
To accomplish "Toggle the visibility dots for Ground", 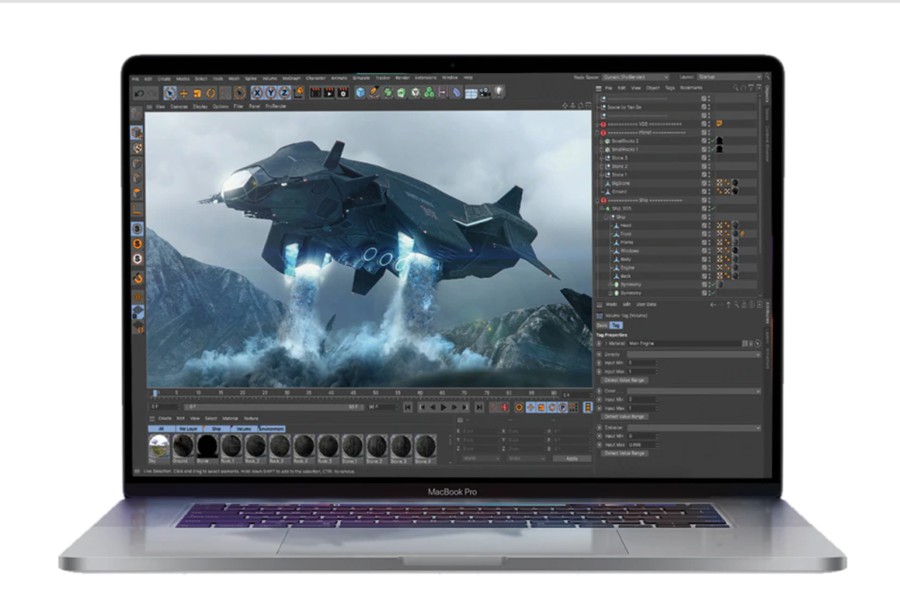I will coord(709,192).
